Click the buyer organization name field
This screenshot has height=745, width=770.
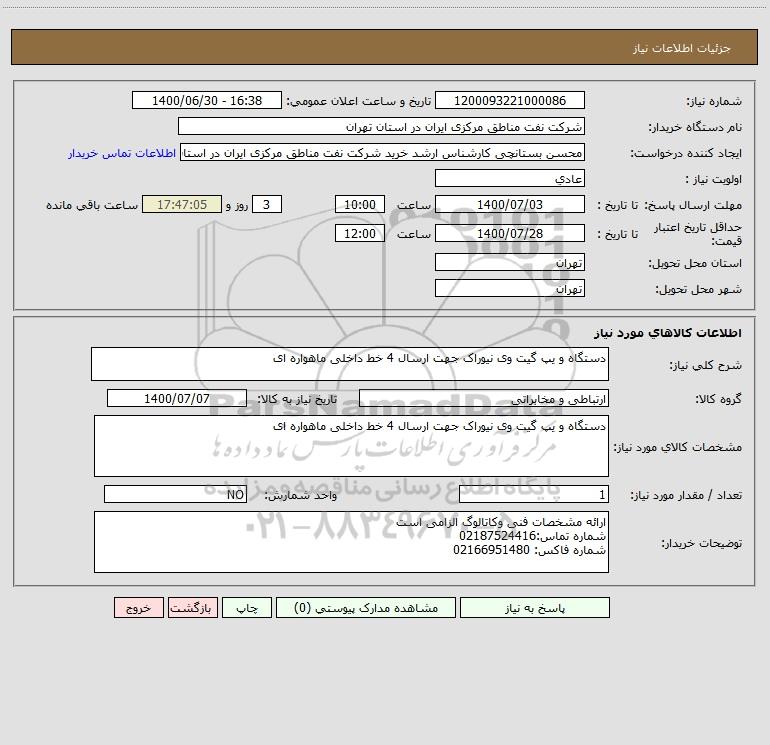(x=381, y=126)
